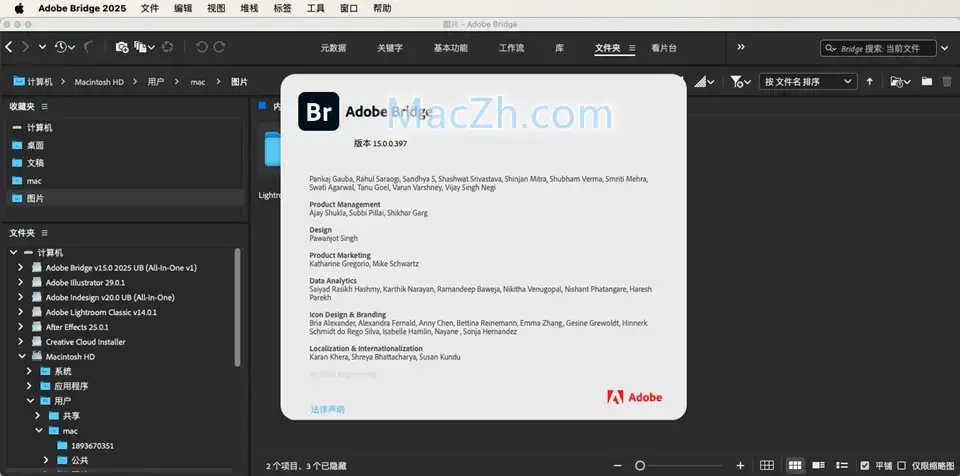The image size is (960, 476).
Task: Open the 文件夹 panel menu icon
Action: [x=44, y=233]
